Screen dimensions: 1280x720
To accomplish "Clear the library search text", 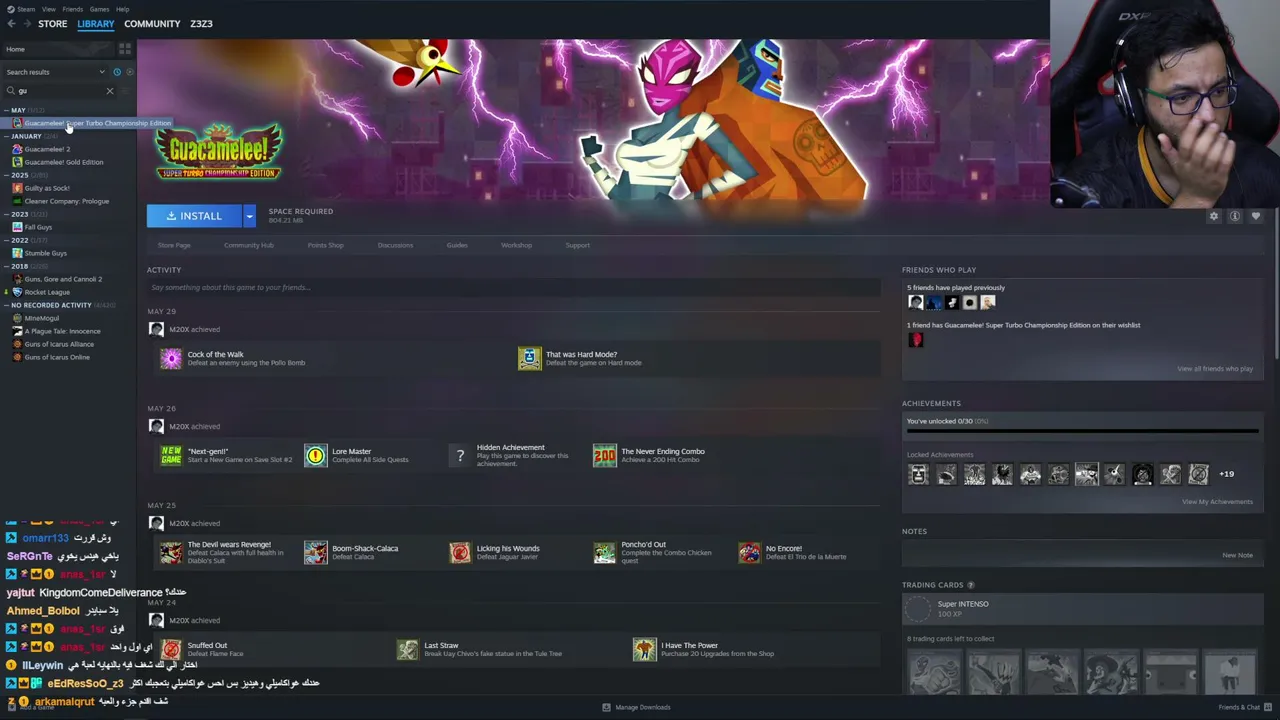I will pos(110,91).
